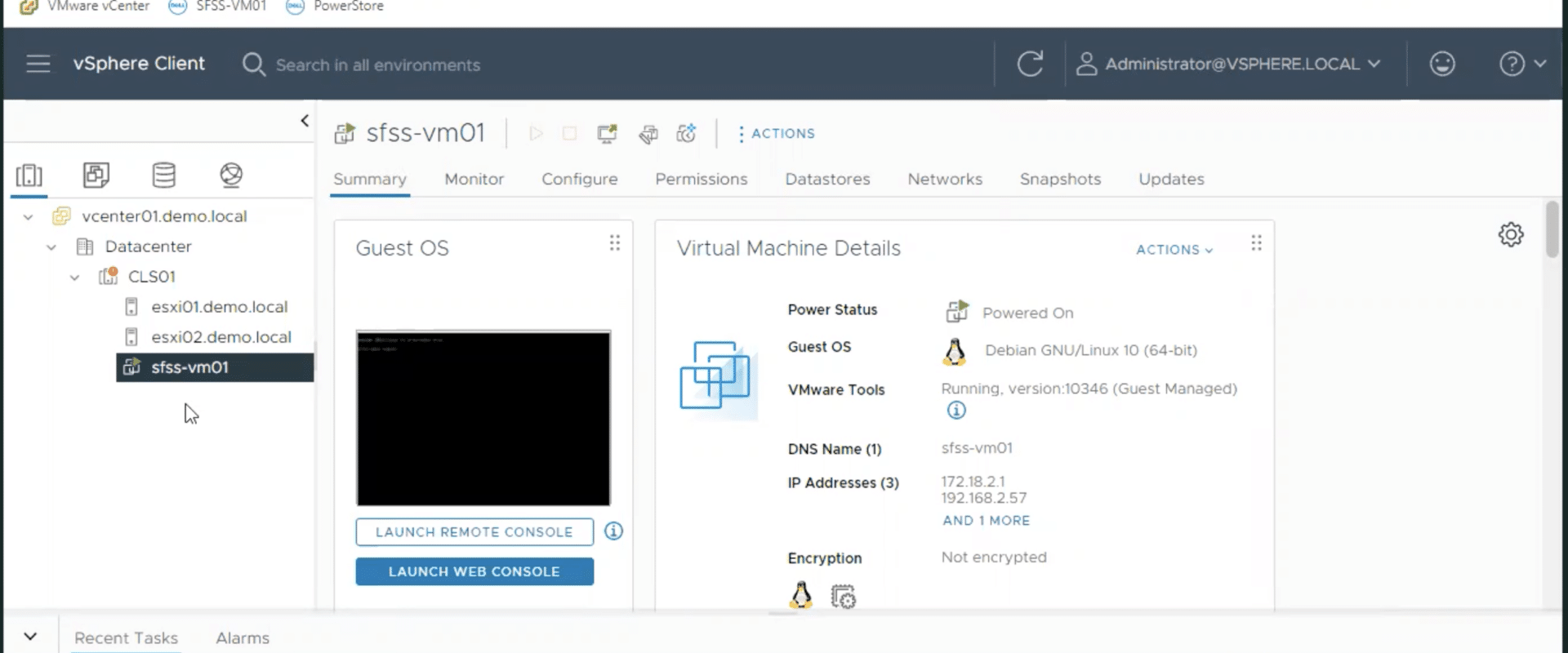Click the Linux penguin icon under Encryption
Image resolution: width=1568 pixels, height=653 pixels.
pyautogui.click(x=801, y=596)
